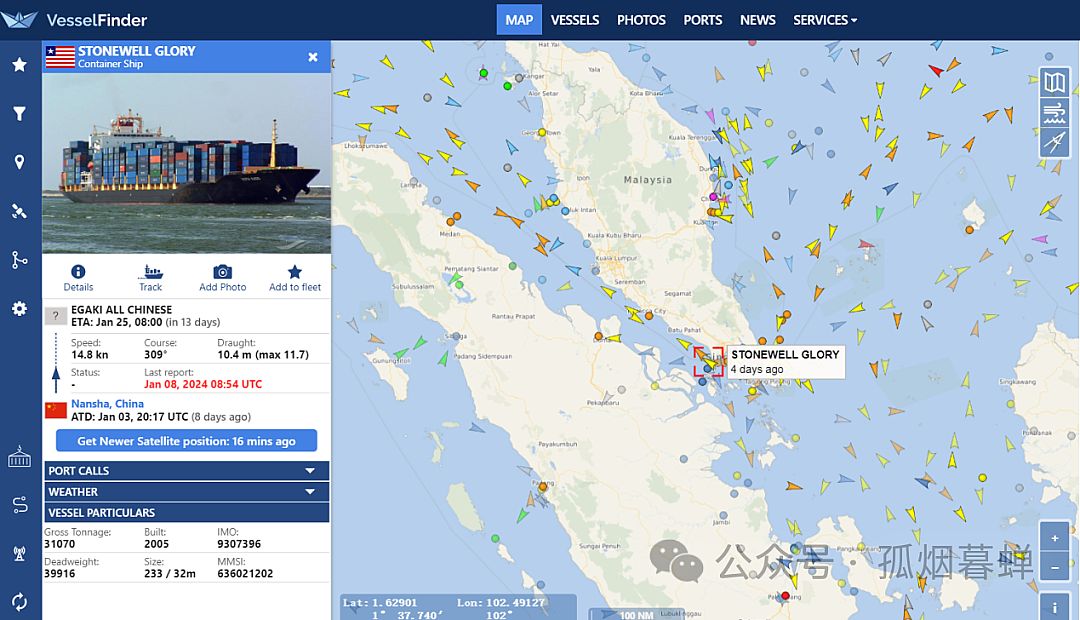This screenshot has width=1080, height=620.
Task: Toggle the wind weather layer on map
Action: (1054, 113)
